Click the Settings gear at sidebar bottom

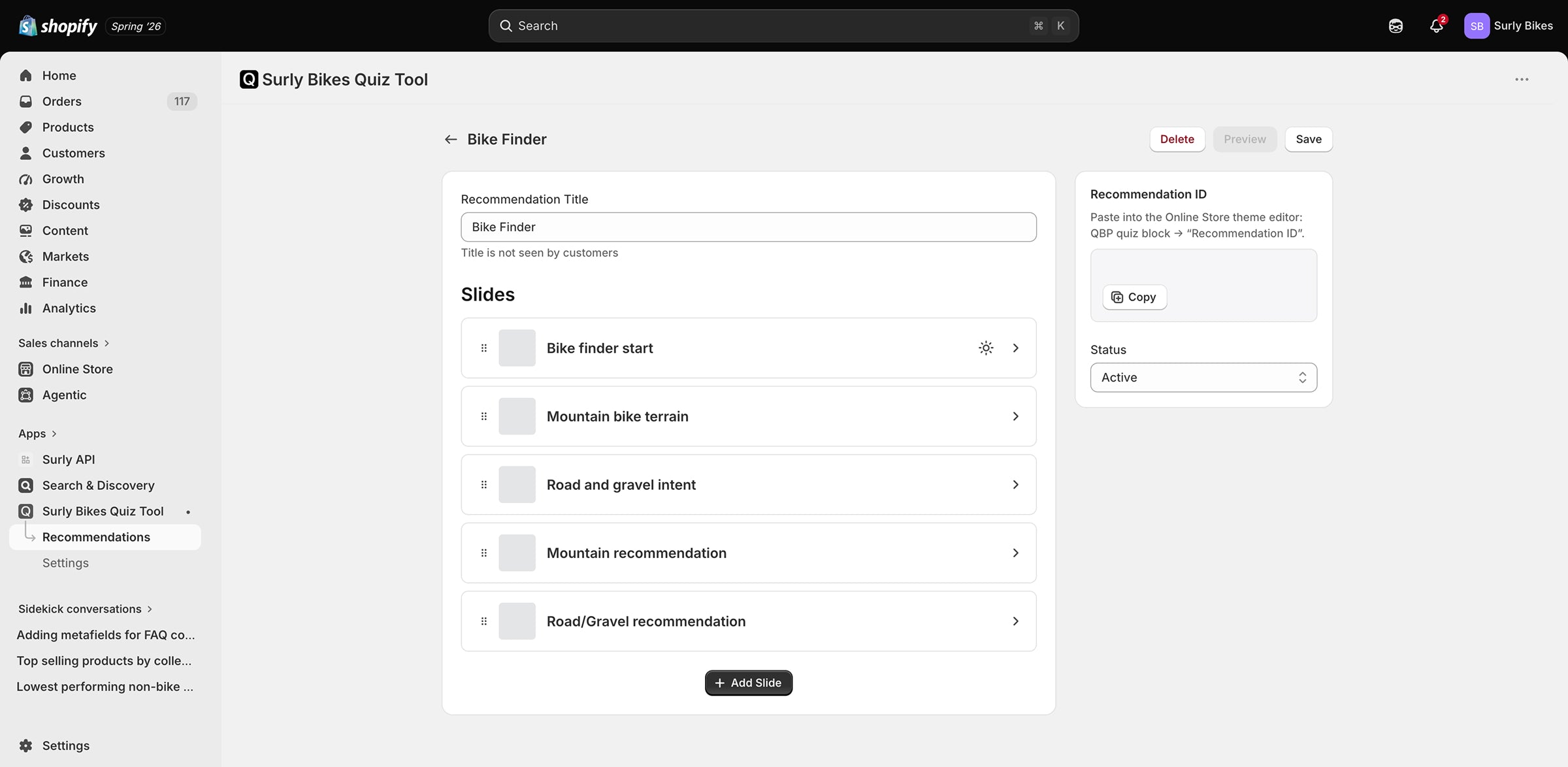[x=25, y=745]
